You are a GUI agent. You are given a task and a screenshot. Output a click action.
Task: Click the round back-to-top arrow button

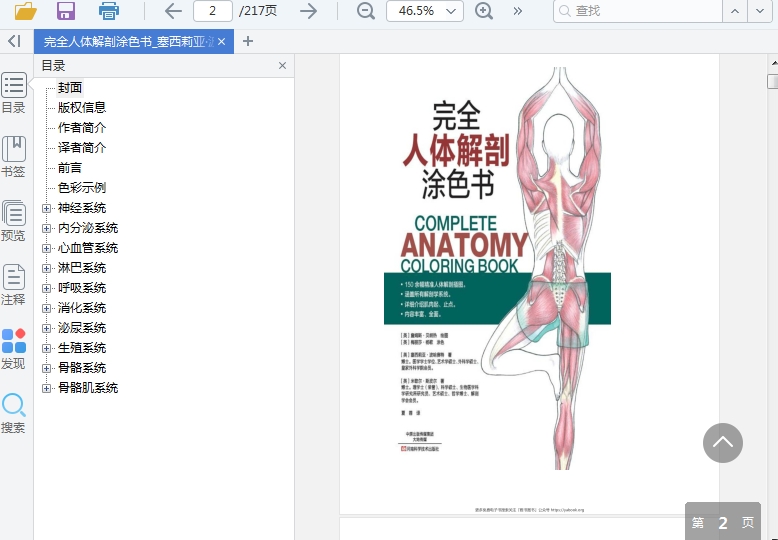pos(722,443)
